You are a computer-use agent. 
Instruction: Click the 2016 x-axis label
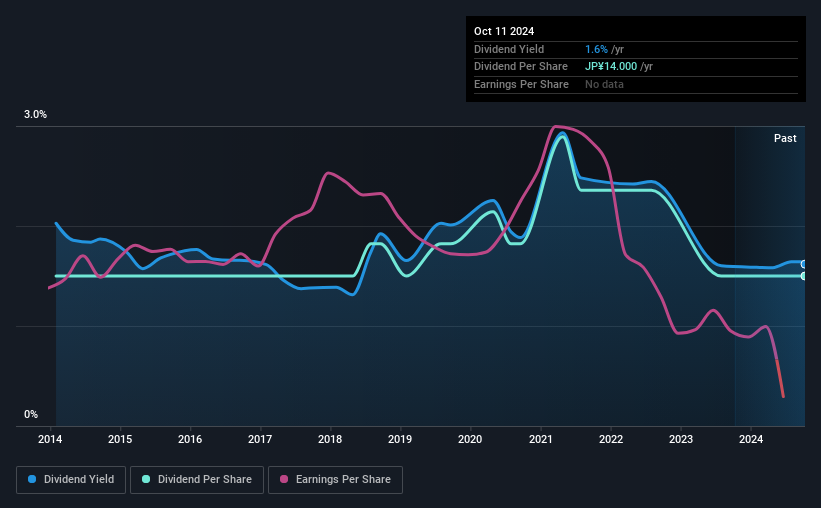coord(190,439)
